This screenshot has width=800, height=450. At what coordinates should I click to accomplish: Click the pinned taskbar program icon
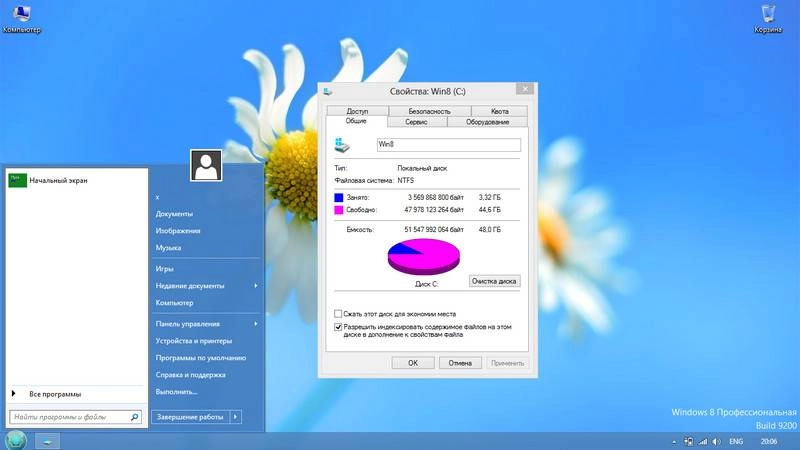[x=47, y=441]
